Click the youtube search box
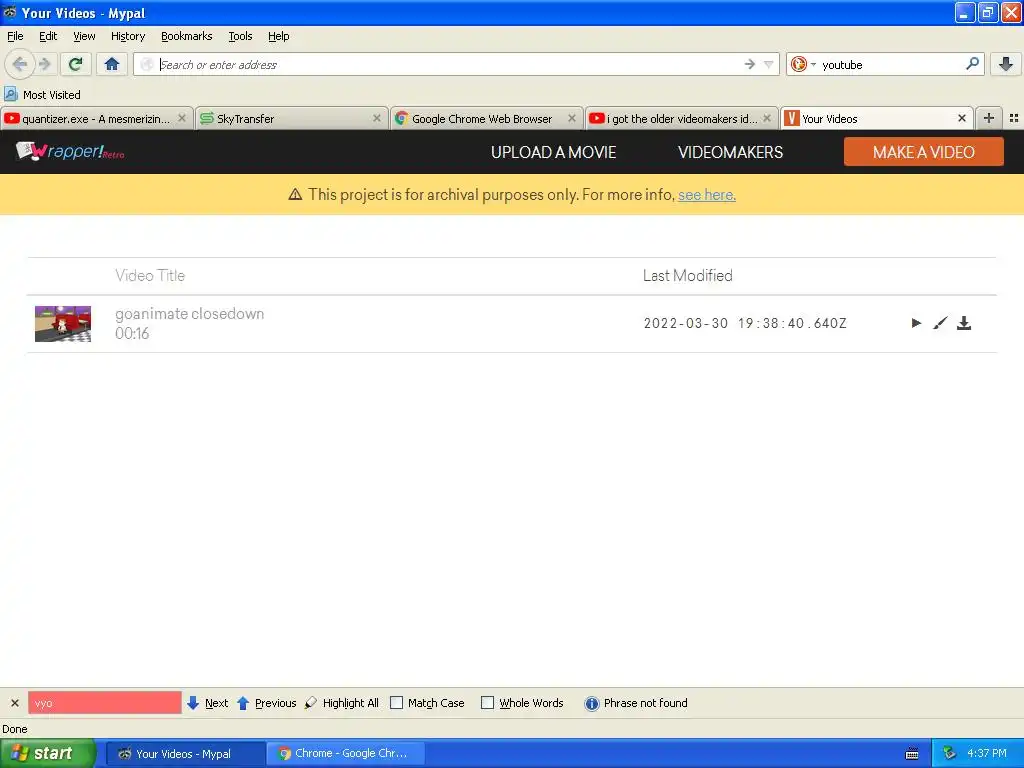 [891, 64]
